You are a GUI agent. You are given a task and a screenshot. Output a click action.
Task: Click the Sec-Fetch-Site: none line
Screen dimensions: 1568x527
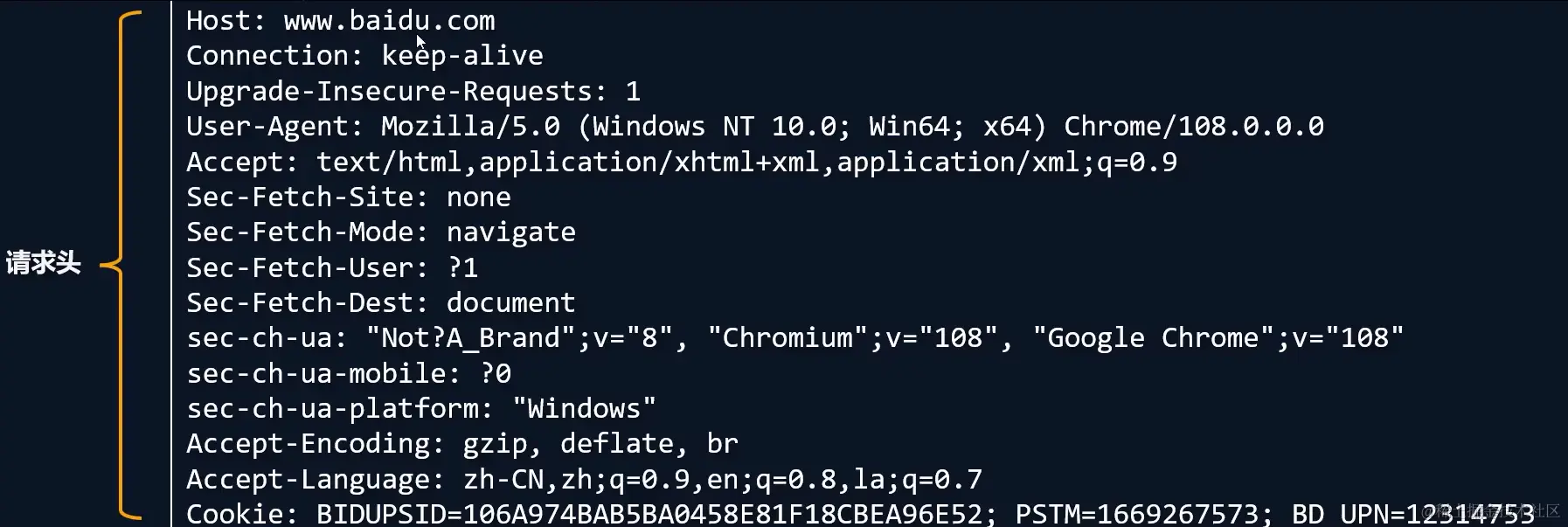348,198
